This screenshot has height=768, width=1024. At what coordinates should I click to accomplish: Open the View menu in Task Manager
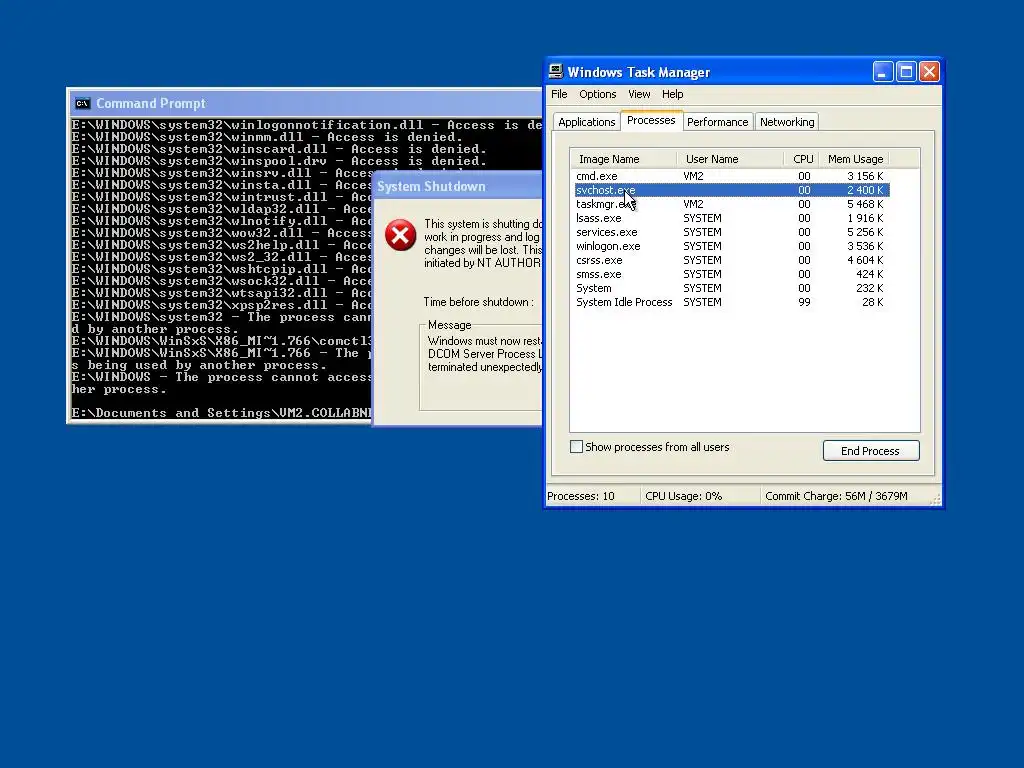pos(639,94)
